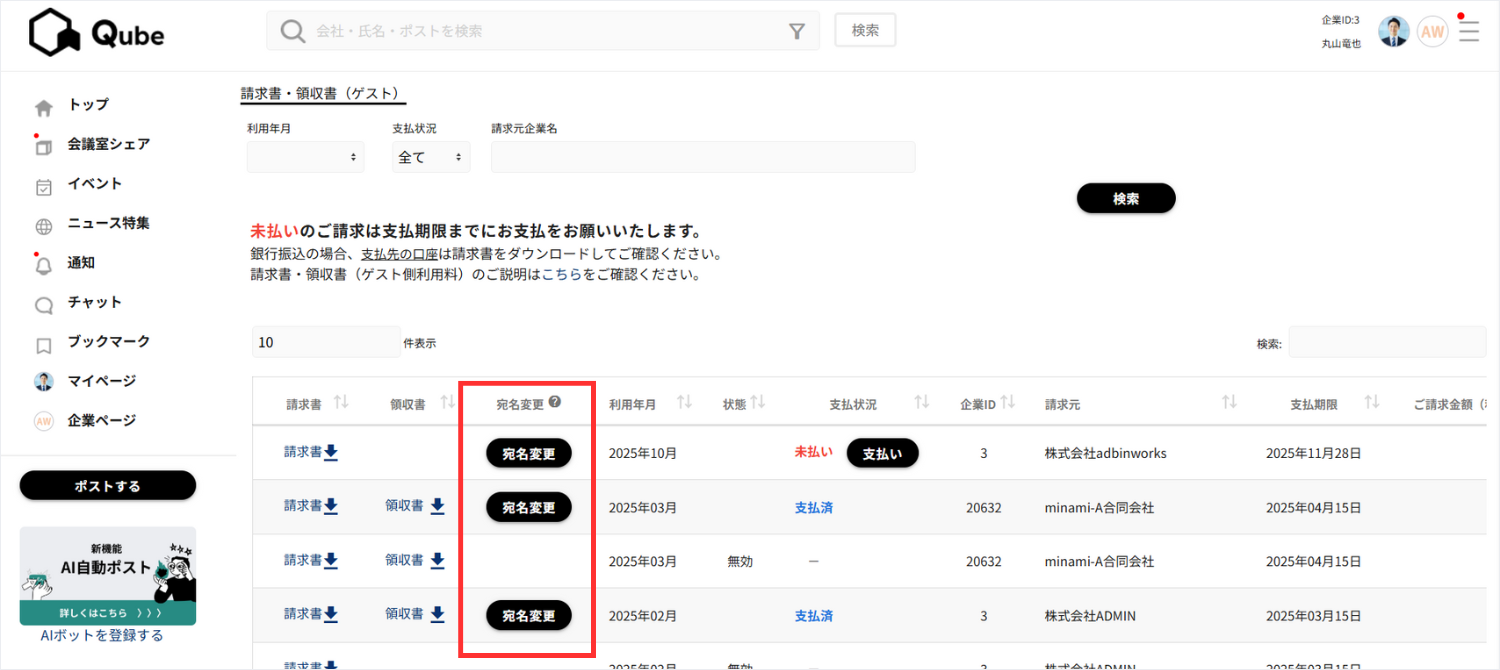Download the 2025年10月 請求書 via download icon
The width and height of the screenshot is (1500, 670).
coord(331,452)
